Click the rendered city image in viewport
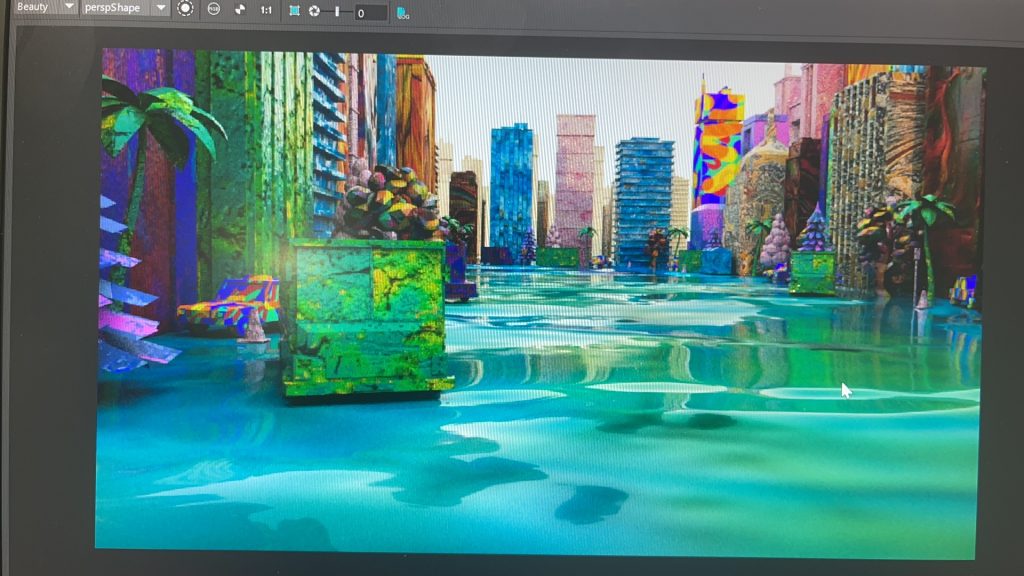 (539, 304)
